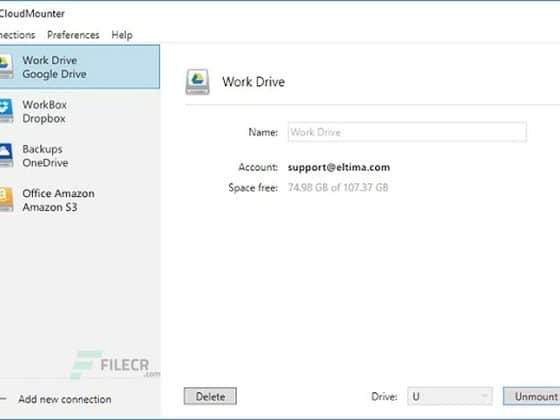Click the account email support@eltima.com
560x420 pixels.
(x=339, y=167)
